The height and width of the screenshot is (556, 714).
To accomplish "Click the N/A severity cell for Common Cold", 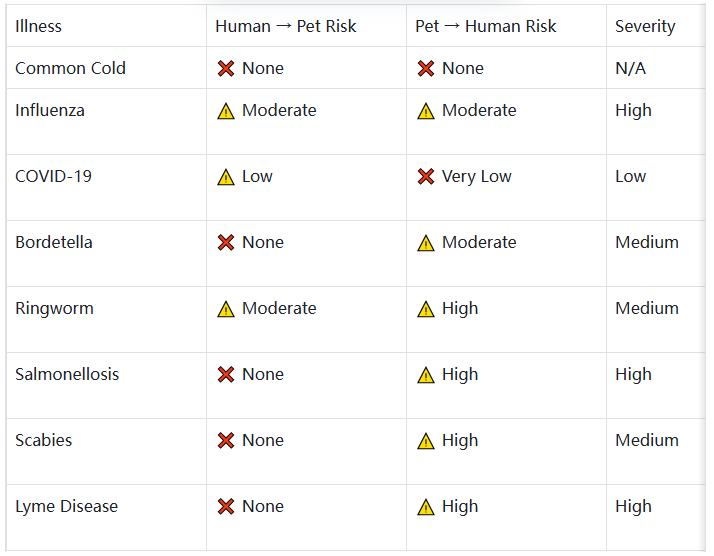I will pos(630,68).
